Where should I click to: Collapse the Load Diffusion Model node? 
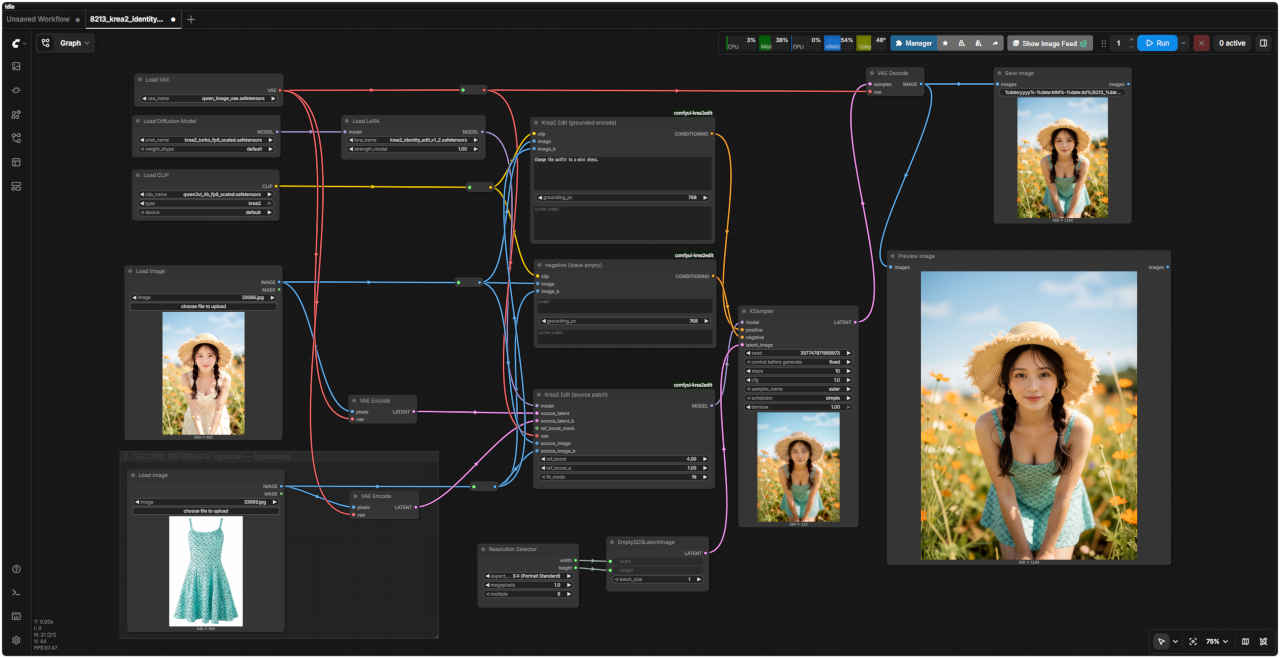coord(140,121)
